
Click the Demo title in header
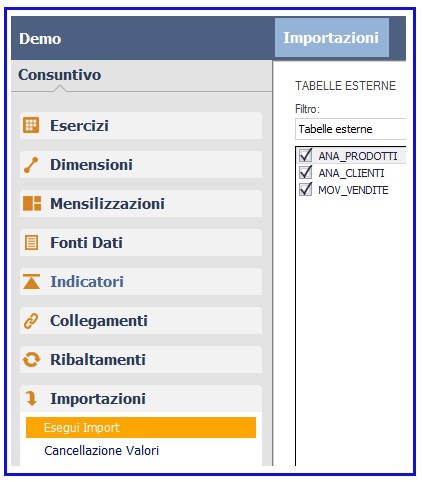click(40, 39)
